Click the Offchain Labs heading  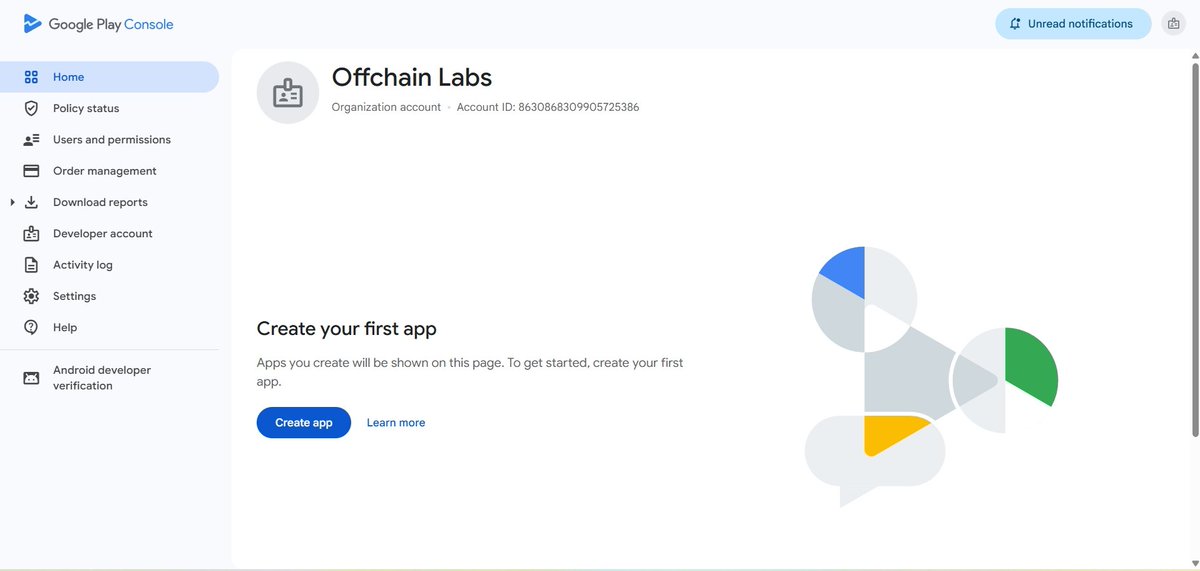[x=412, y=77]
